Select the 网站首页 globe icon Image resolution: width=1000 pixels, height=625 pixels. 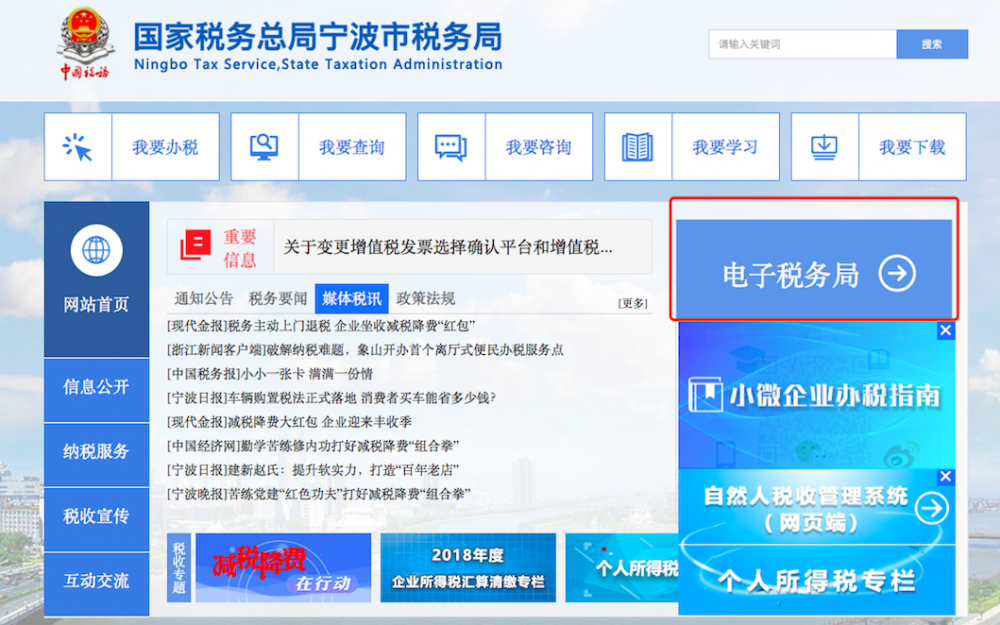point(96,250)
